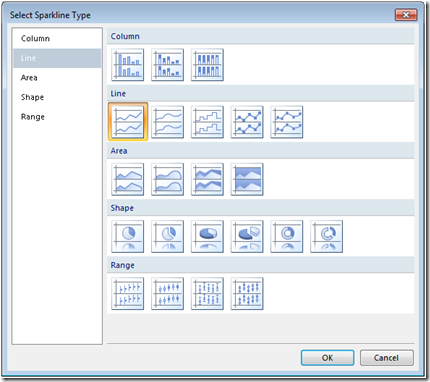Select the Doughnut shape sparkline icon
Viewport: 430px width, 382px height.
(287, 236)
